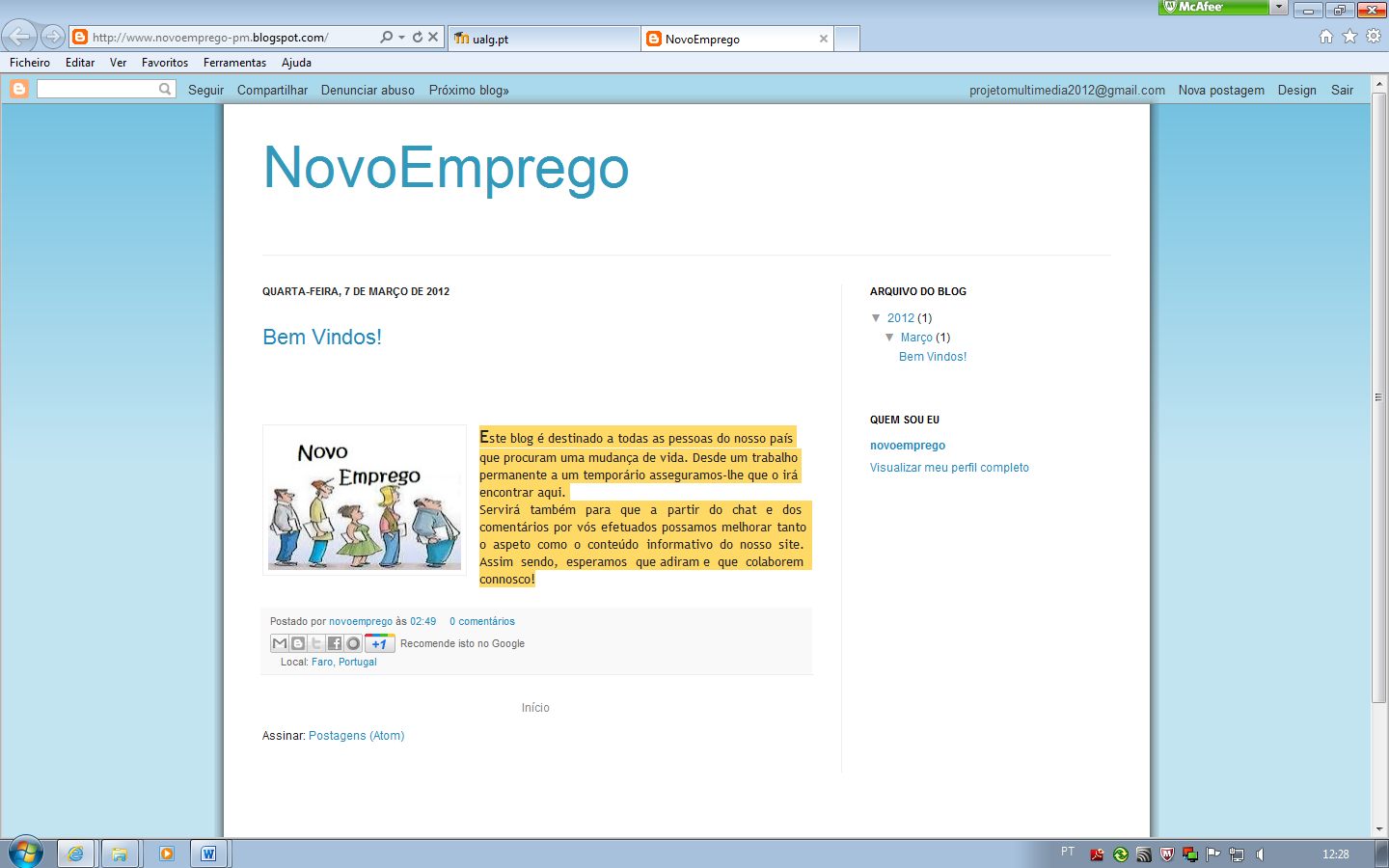The image size is (1389, 868).
Task: Click the browser Forward arrow button
Action: (53, 38)
